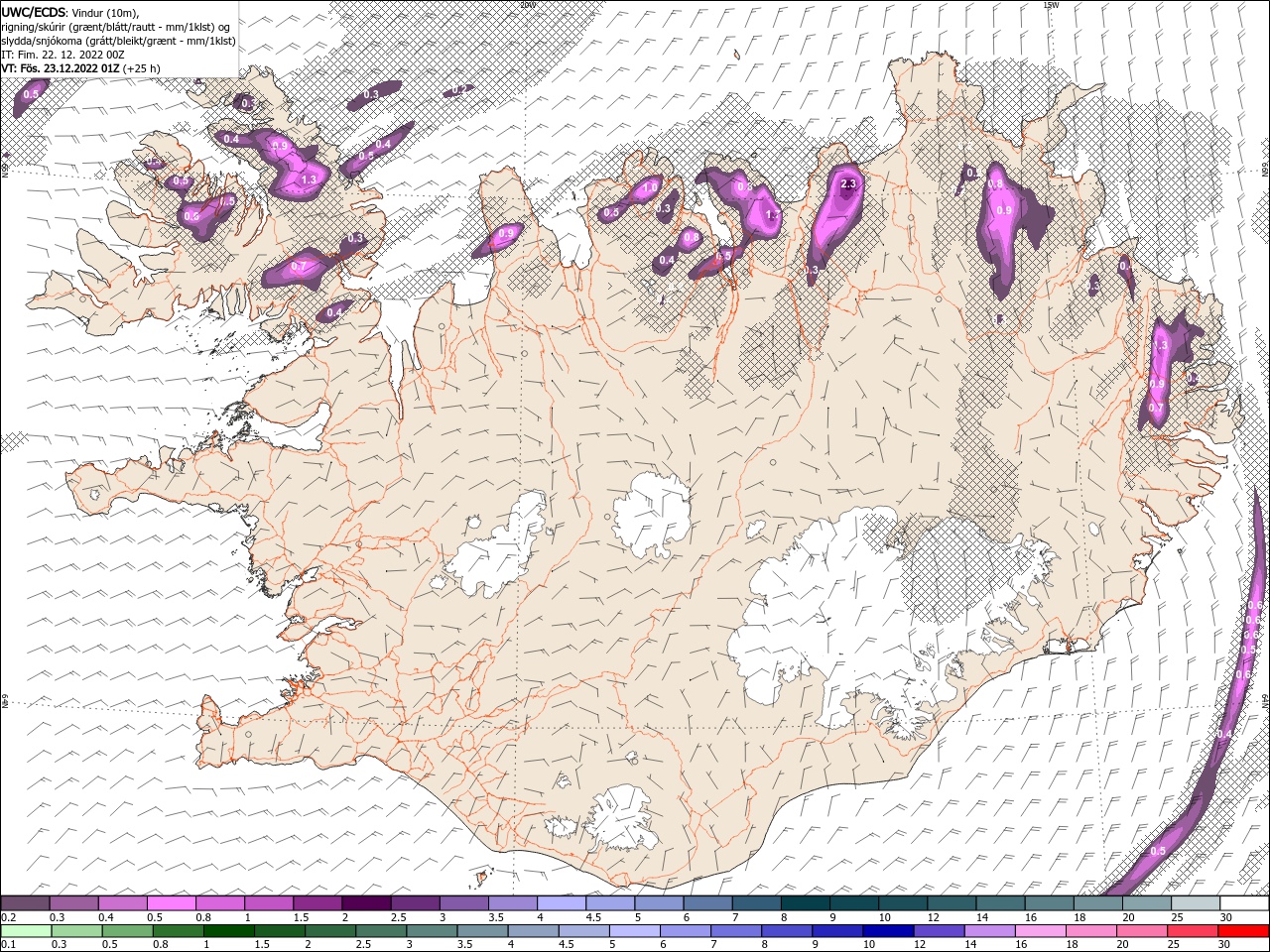Click the '(+25 h)' forecast offset text
1270x952 pixels.
click(142, 68)
